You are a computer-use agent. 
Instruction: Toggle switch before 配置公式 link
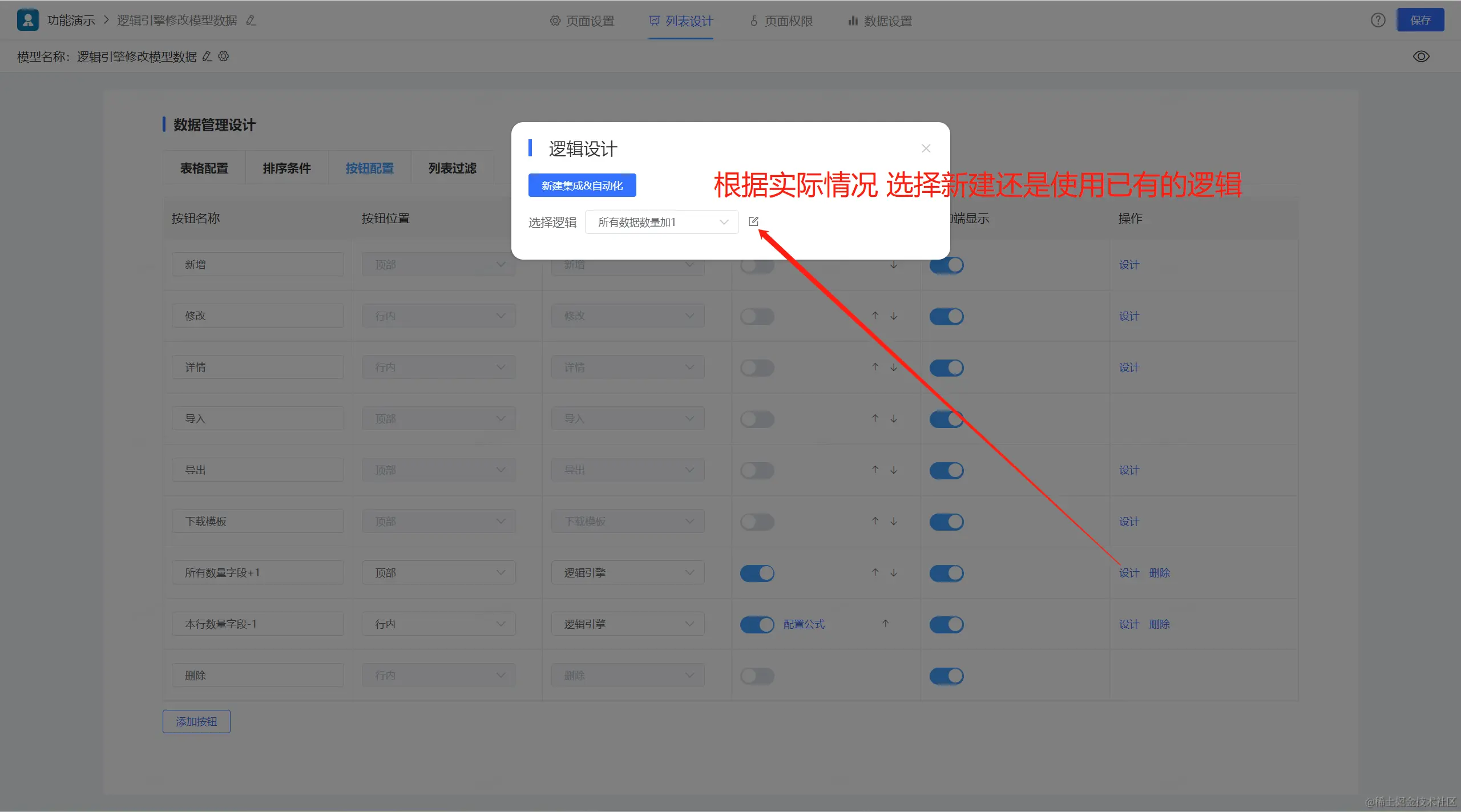pyautogui.click(x=757, y=624)
